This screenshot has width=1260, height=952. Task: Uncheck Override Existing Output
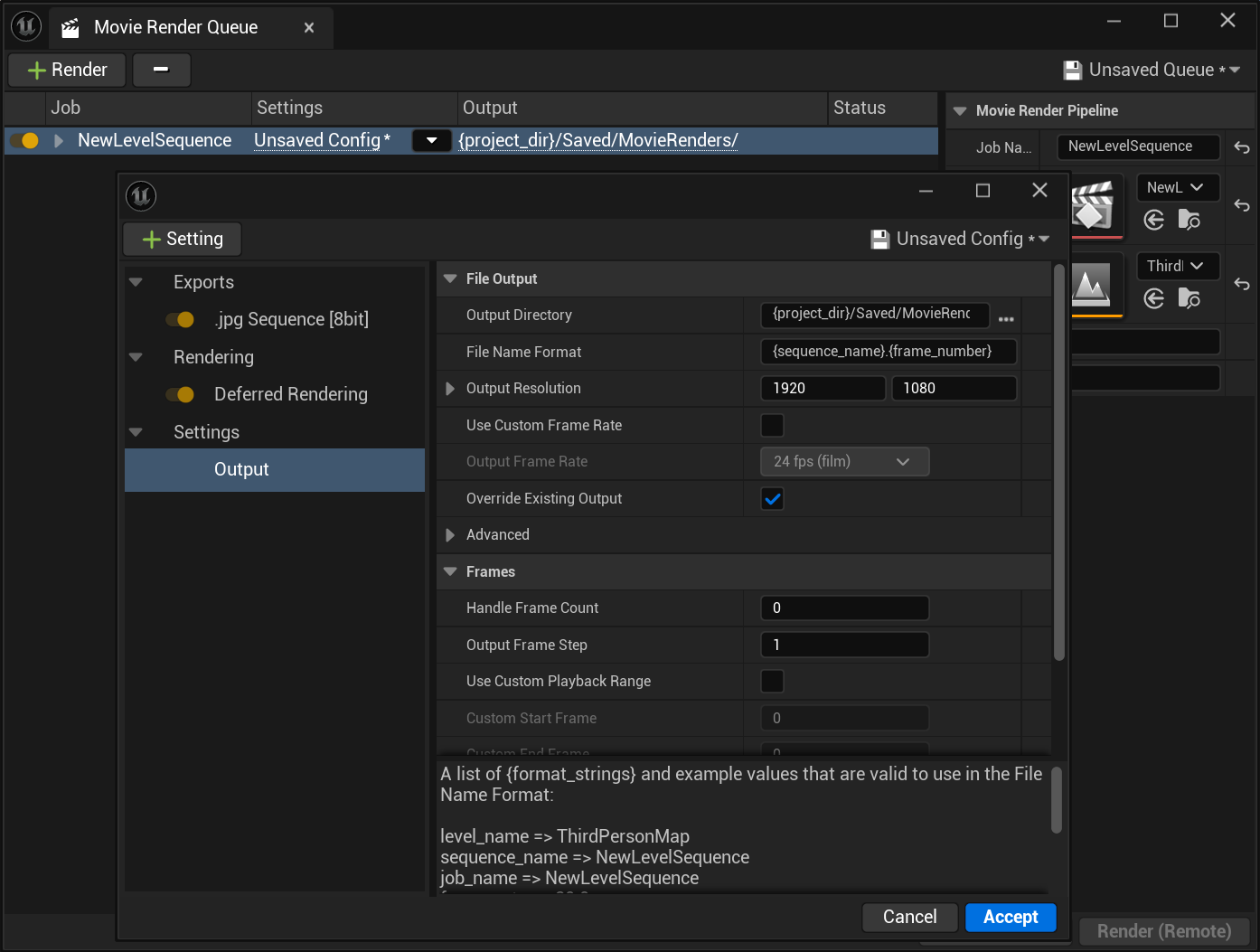click(x=772, y=498)
